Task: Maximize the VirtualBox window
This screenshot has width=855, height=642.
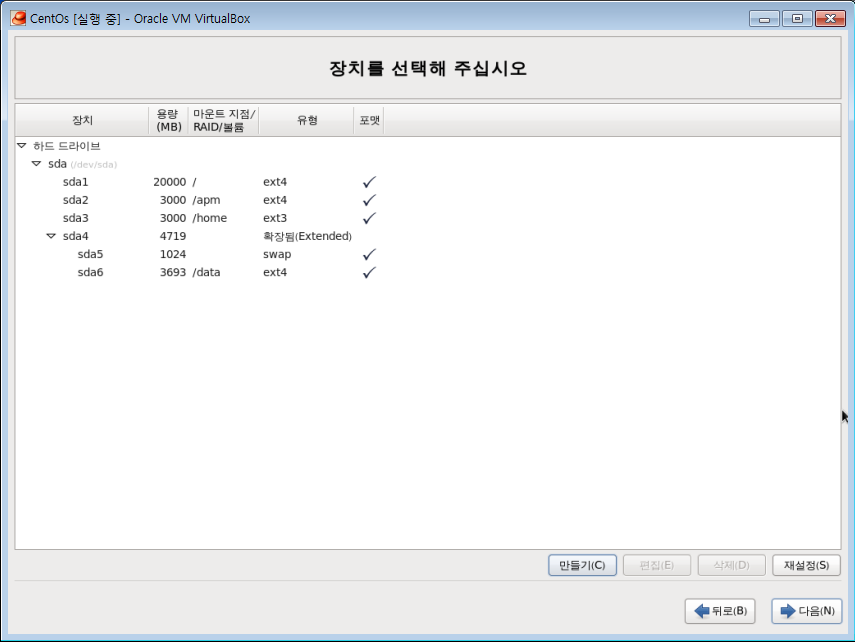Action: pos(797,19)
